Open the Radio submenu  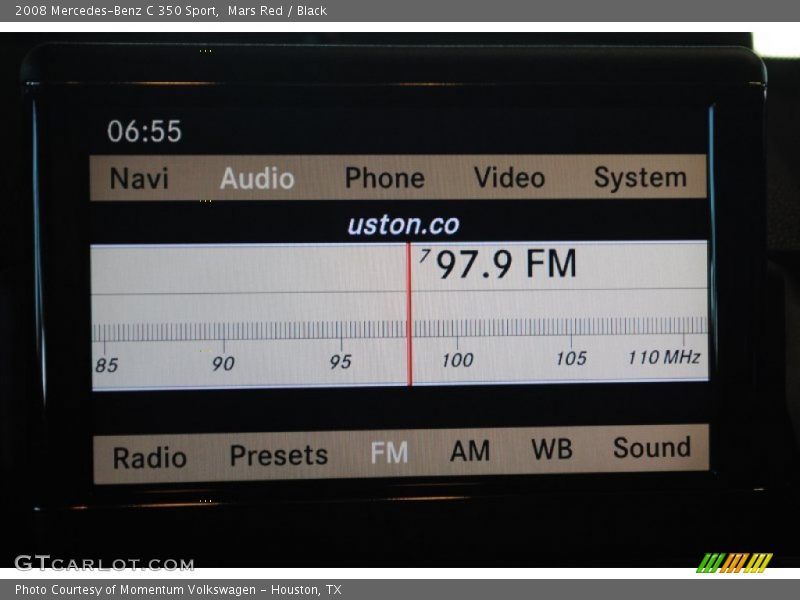click(x=149, y=458)
